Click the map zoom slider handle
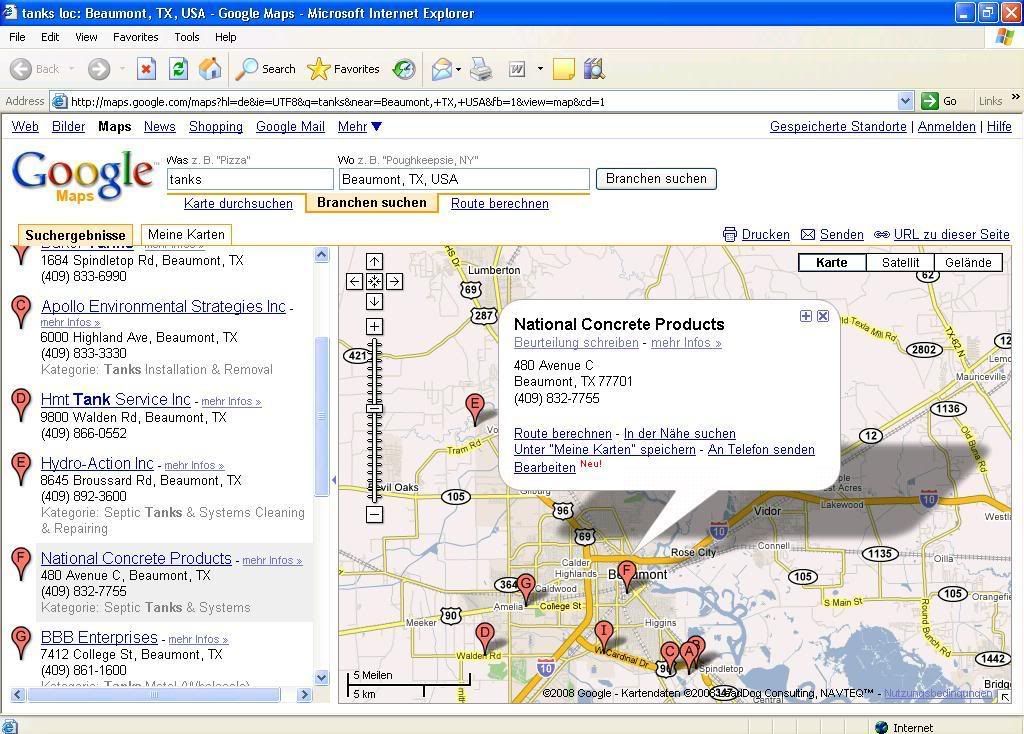 tap(374, 409)
